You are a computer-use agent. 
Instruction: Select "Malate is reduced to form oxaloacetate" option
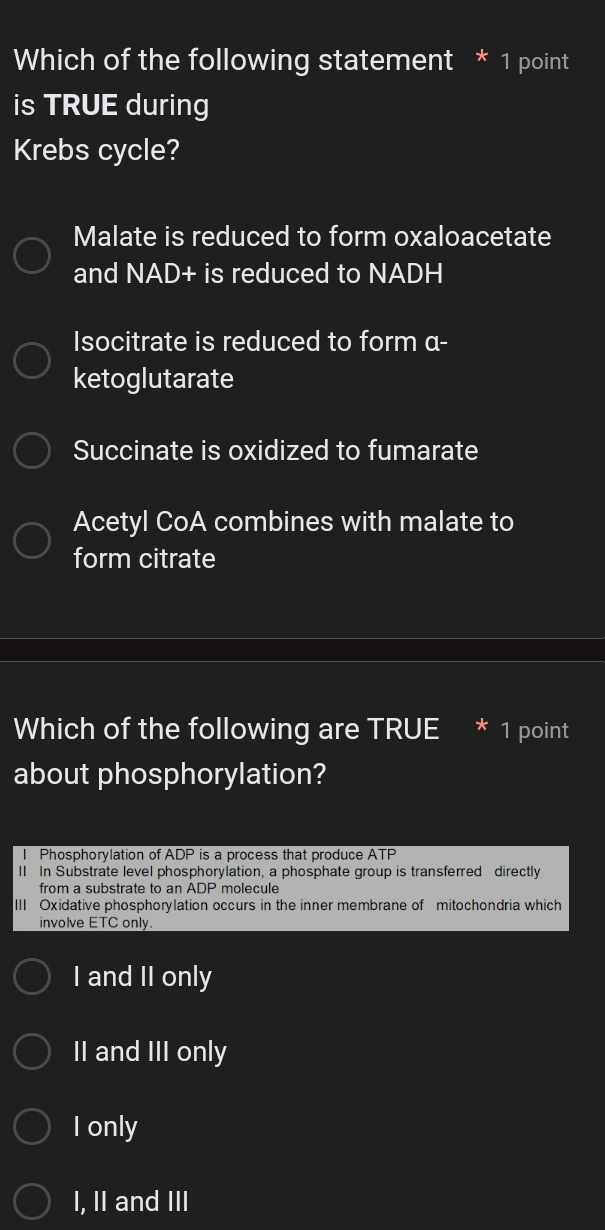click(31, 255)
